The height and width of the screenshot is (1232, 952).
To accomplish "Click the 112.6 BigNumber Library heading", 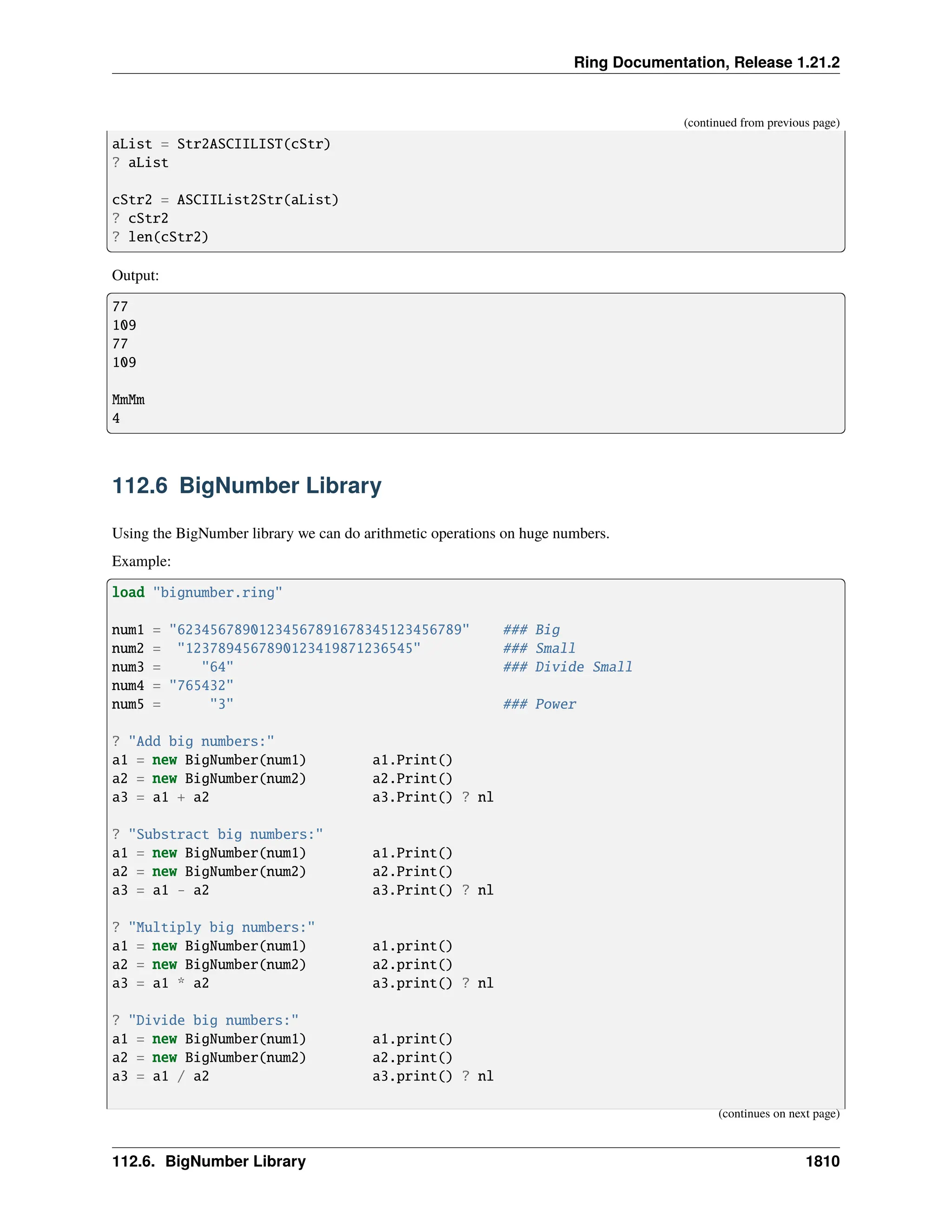I will 246,486.
